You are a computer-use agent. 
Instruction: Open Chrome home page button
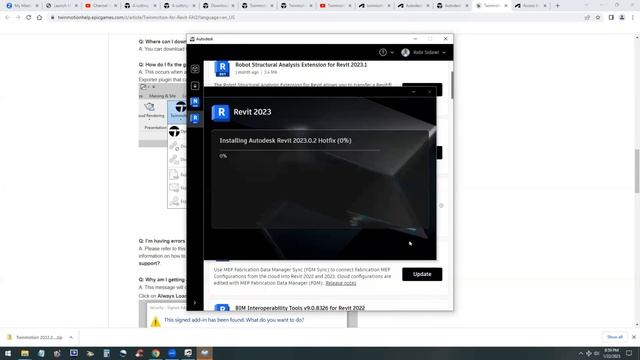[39, 18]
